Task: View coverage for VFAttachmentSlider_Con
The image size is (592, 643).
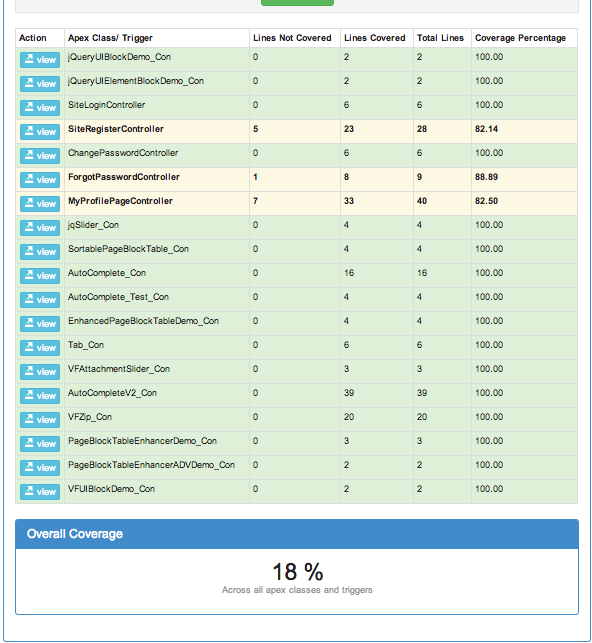Action: tap(40, 372)
